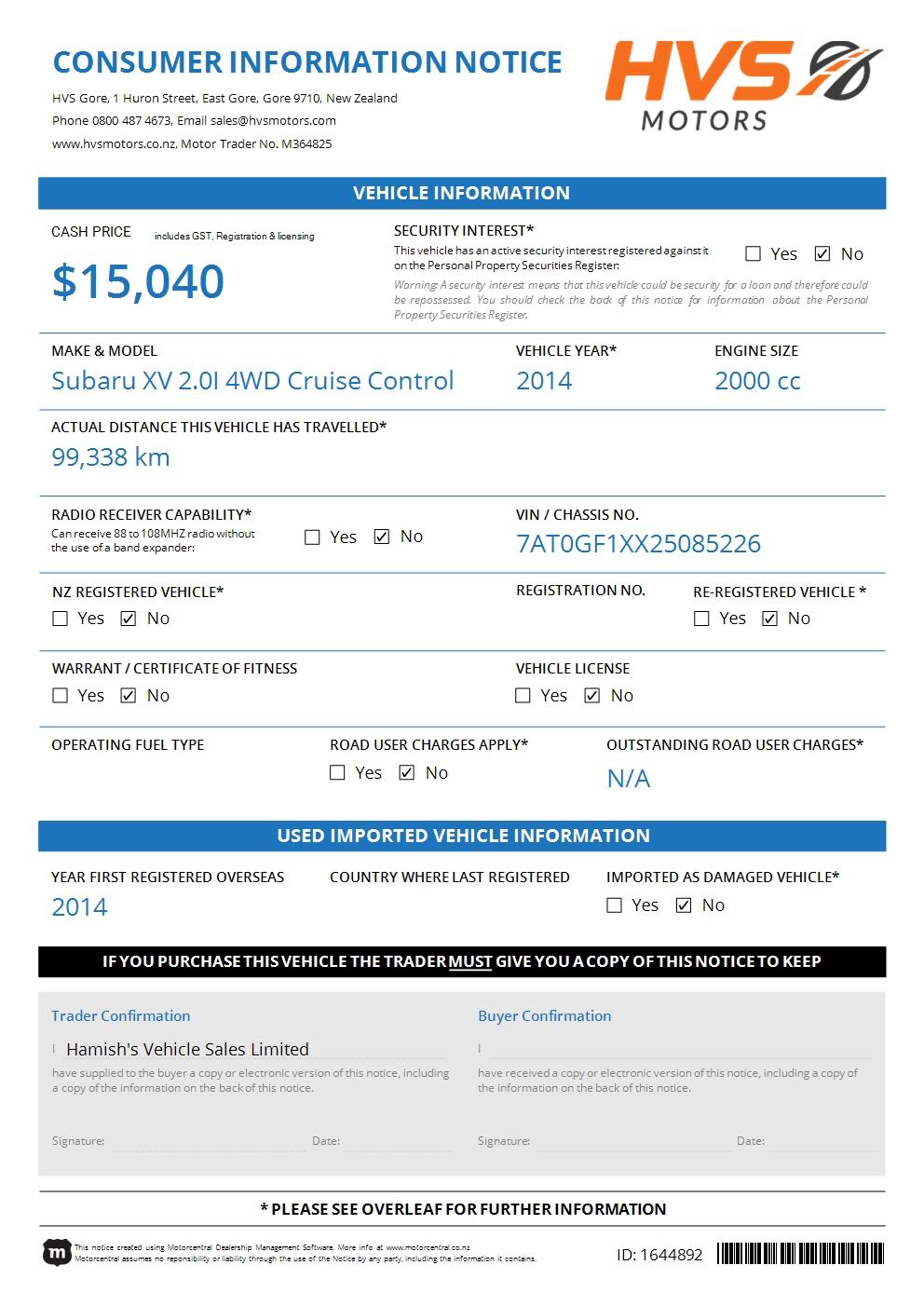The image size is (924, 1306).
Task: Click the VIN number 7AT0GF1XX25085226
Action: pyautogui.click(x=638, y=544)
